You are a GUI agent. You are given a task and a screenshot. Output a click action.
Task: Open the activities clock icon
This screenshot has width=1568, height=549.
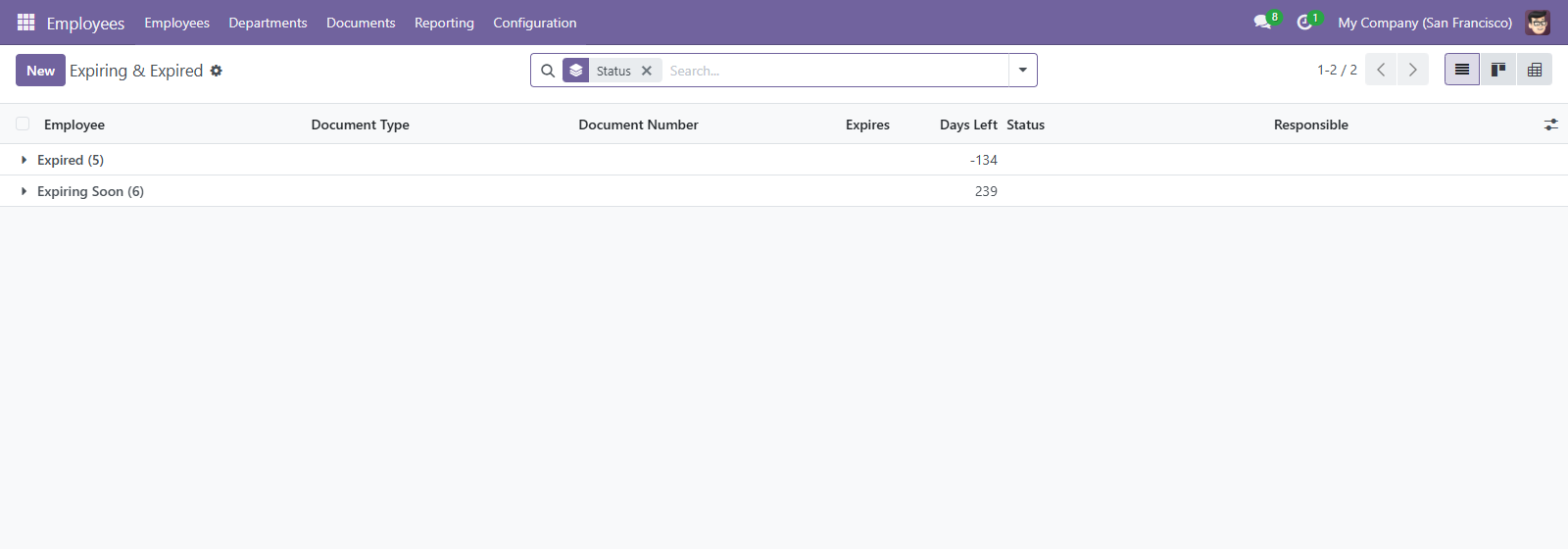(1304, 22)
